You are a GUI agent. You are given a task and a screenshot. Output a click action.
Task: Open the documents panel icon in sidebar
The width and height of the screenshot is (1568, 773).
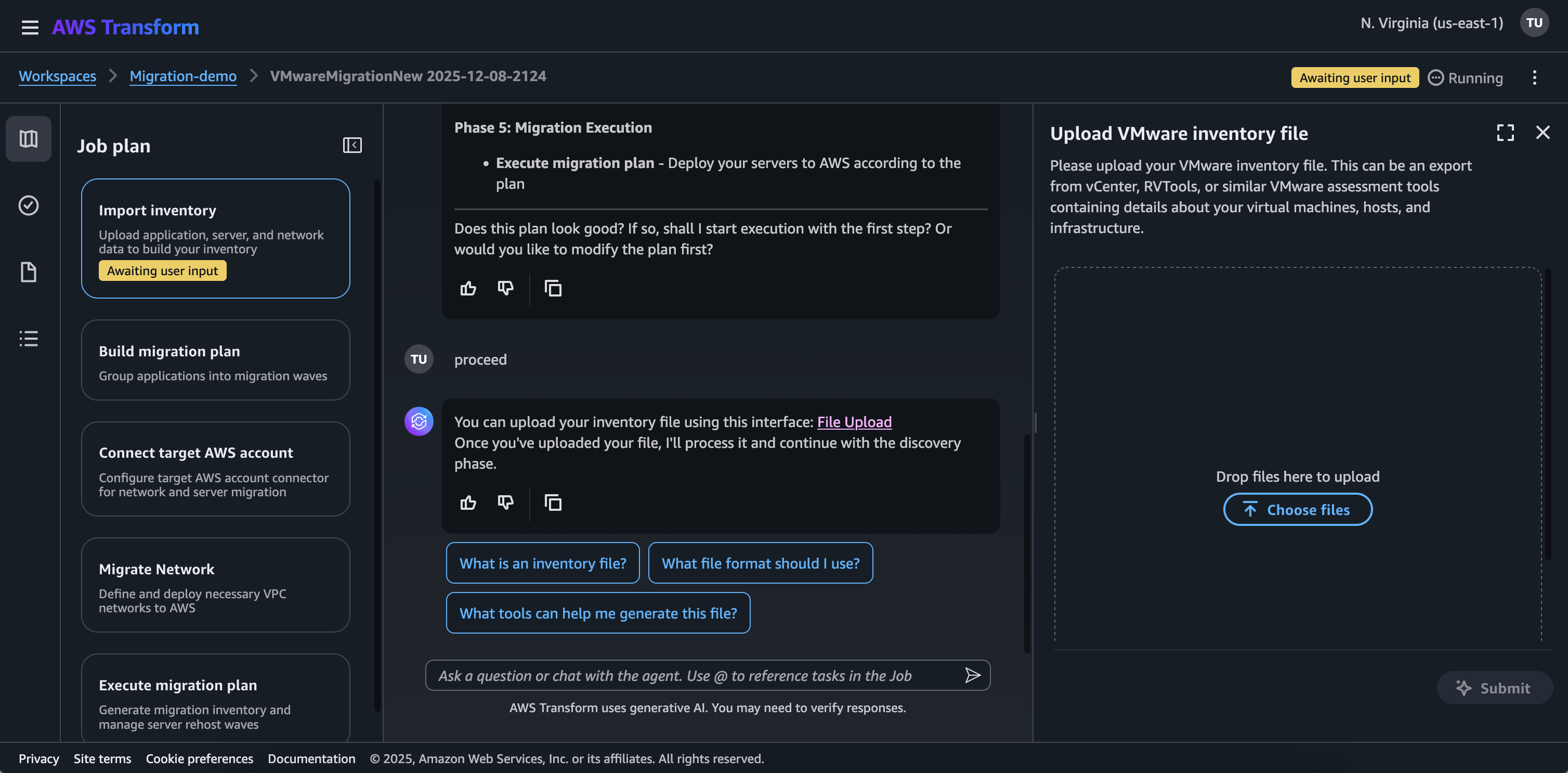pyautogui.click(x=28, y=272)
